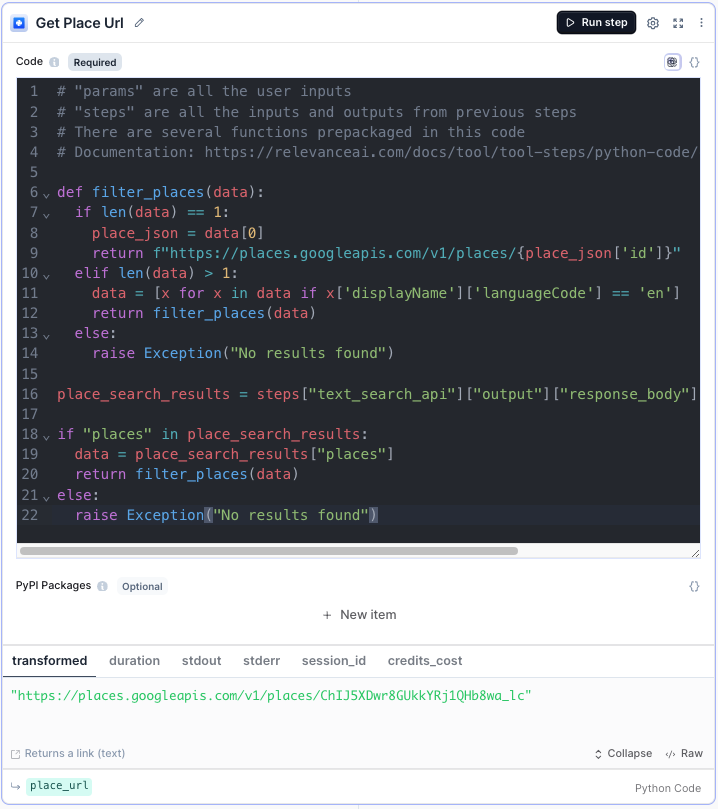Insert variable braces icon for PyPI Packages
This screenshot has height=809, width=718.
pos(694,586)
